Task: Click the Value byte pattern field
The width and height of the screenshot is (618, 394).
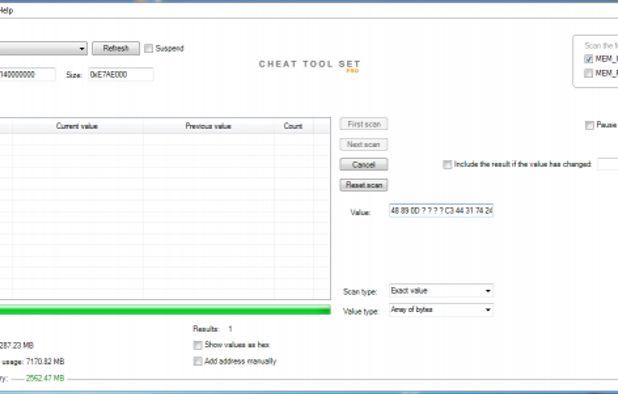Action: tap(441, 211)
